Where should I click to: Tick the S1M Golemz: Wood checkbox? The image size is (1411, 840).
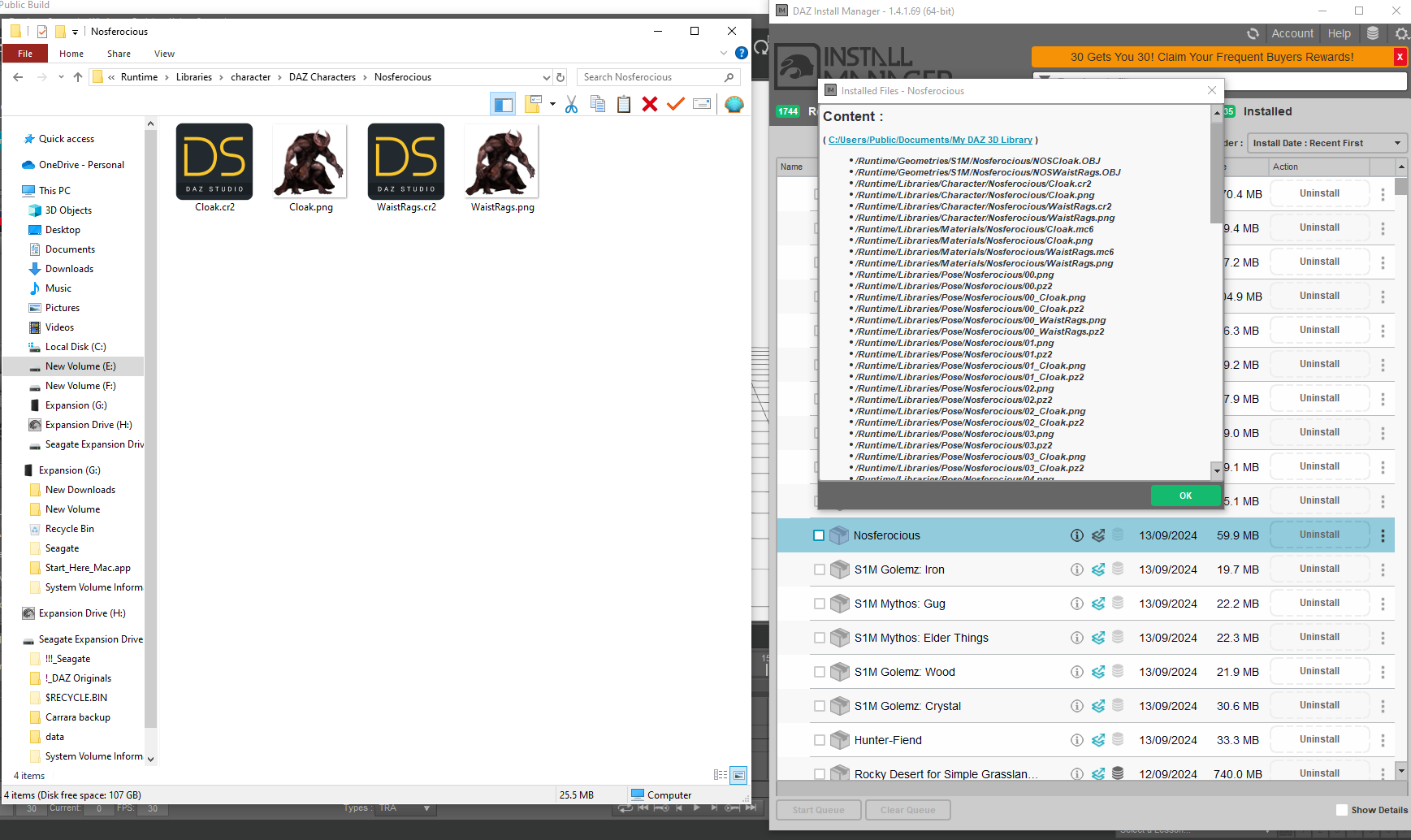coord(819,672)
